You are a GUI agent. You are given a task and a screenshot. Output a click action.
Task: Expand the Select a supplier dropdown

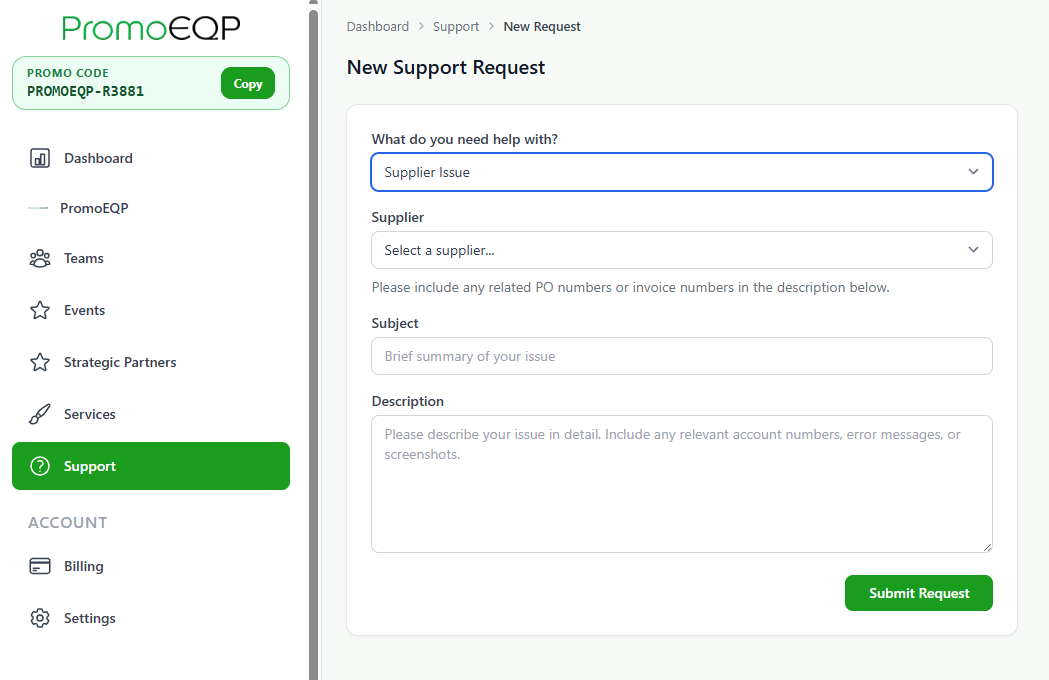[682, 250]
